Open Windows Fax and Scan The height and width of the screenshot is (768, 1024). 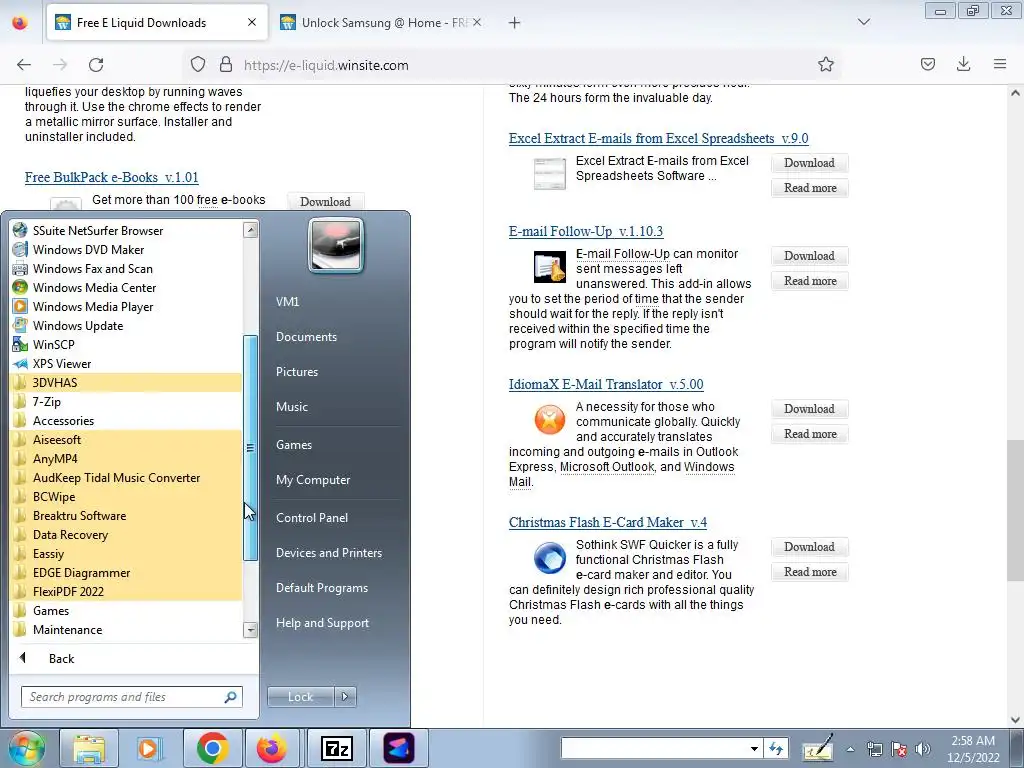pos(125,268)
